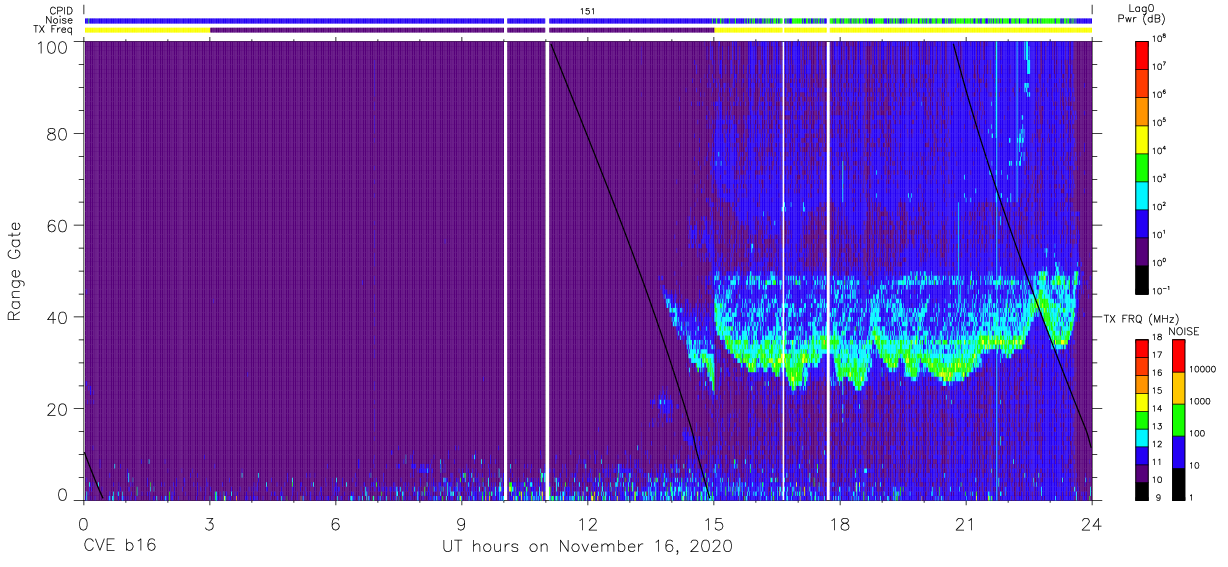The height and width of the screenshot is (567, 1228).
Task: Click the black segment of Lag0 Pwr colorbar
Action: (1143, 279)
